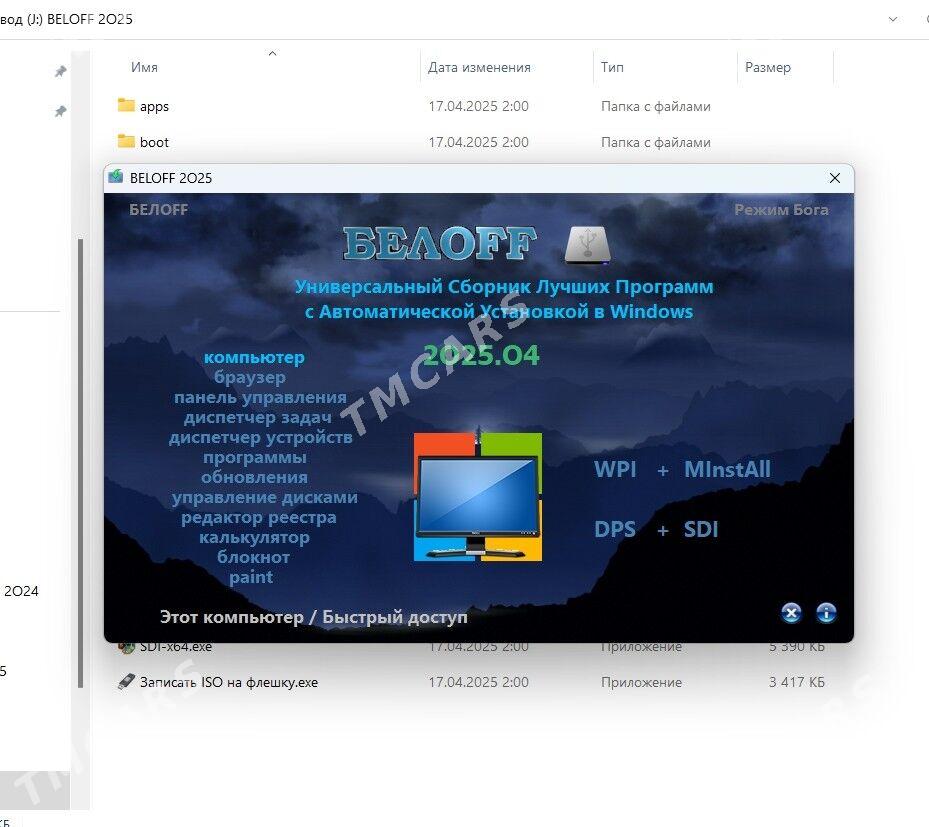Click the 3 417 КБ size cell
The width and height of the screenshot is (929, 827).
[797, 682]
